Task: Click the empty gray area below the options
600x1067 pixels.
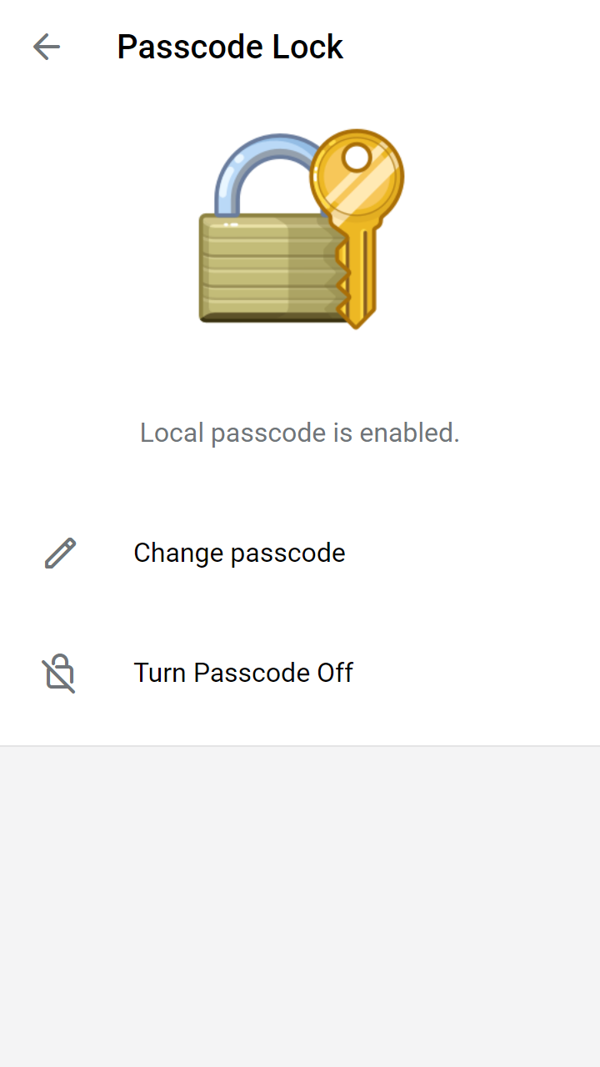Action: (x=300, y=900)
